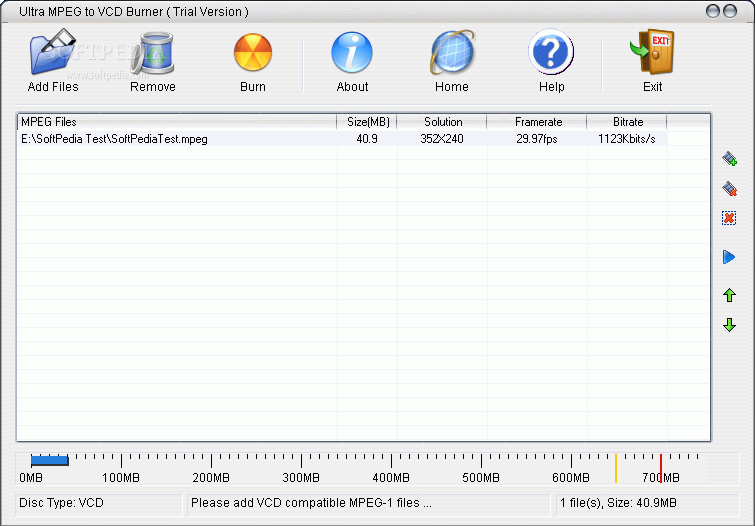Screen dimensions: 755x526
Task: Click the remove video side icon
Action: tap(729, 188)
